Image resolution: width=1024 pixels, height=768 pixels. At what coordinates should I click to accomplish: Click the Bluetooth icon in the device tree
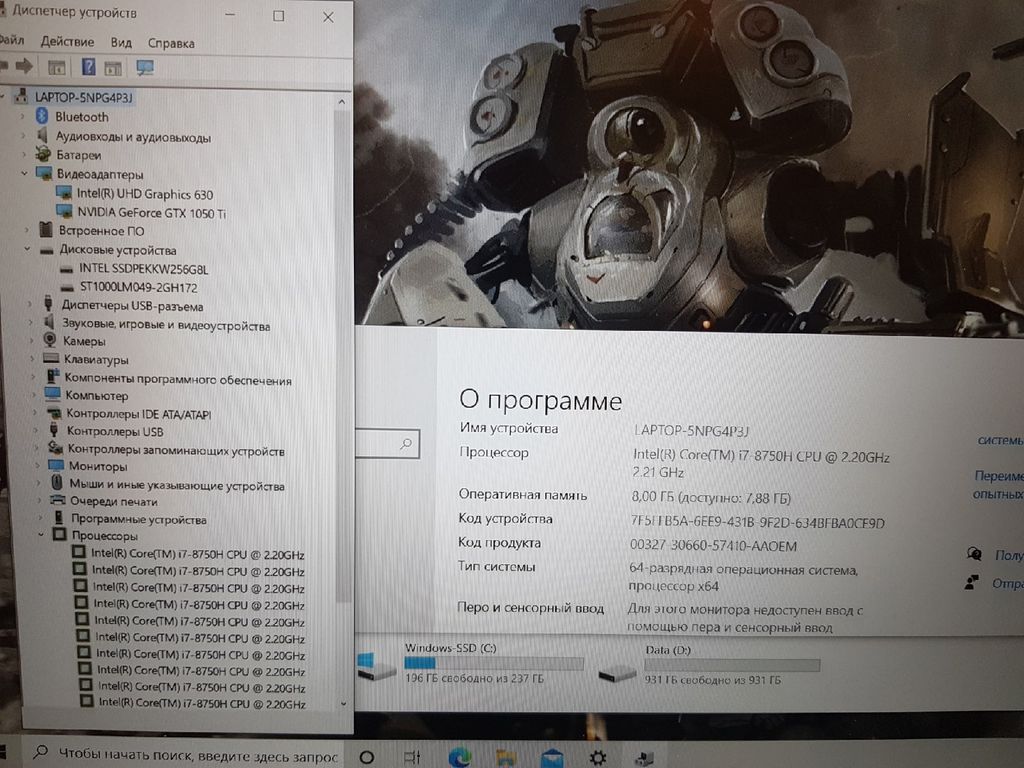coord(42,116)
